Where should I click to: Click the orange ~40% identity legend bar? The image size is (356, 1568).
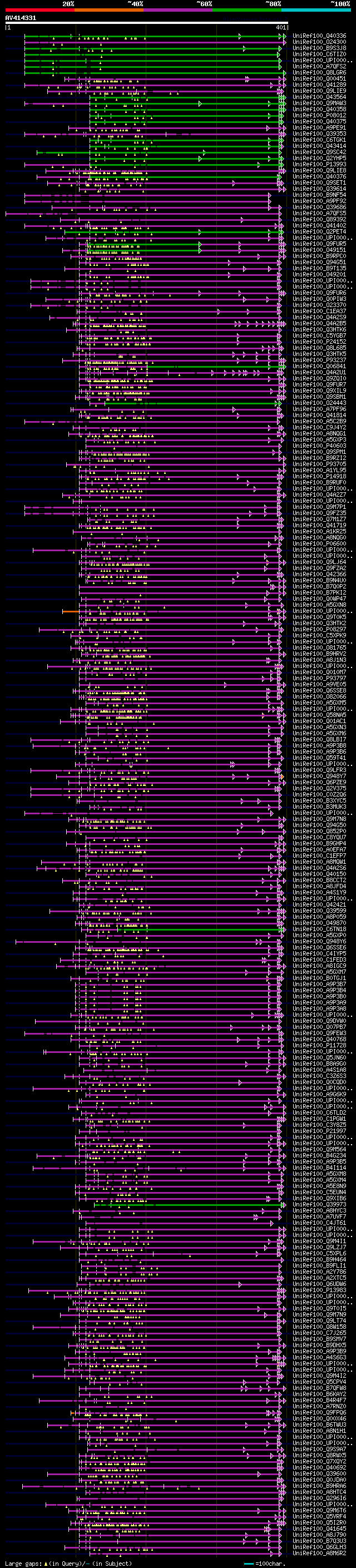(109, 10)
